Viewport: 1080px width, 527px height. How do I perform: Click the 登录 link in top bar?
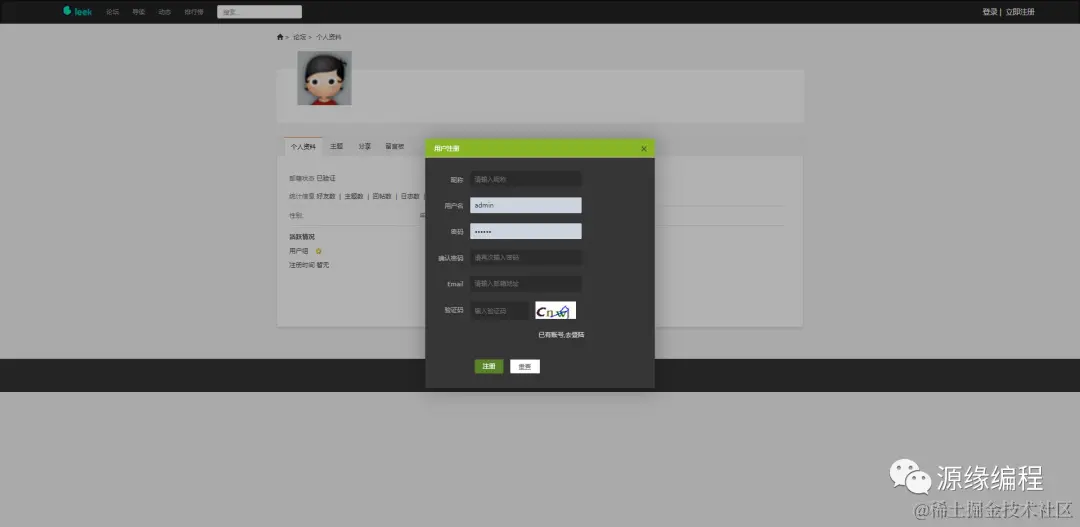pos(990,12)
